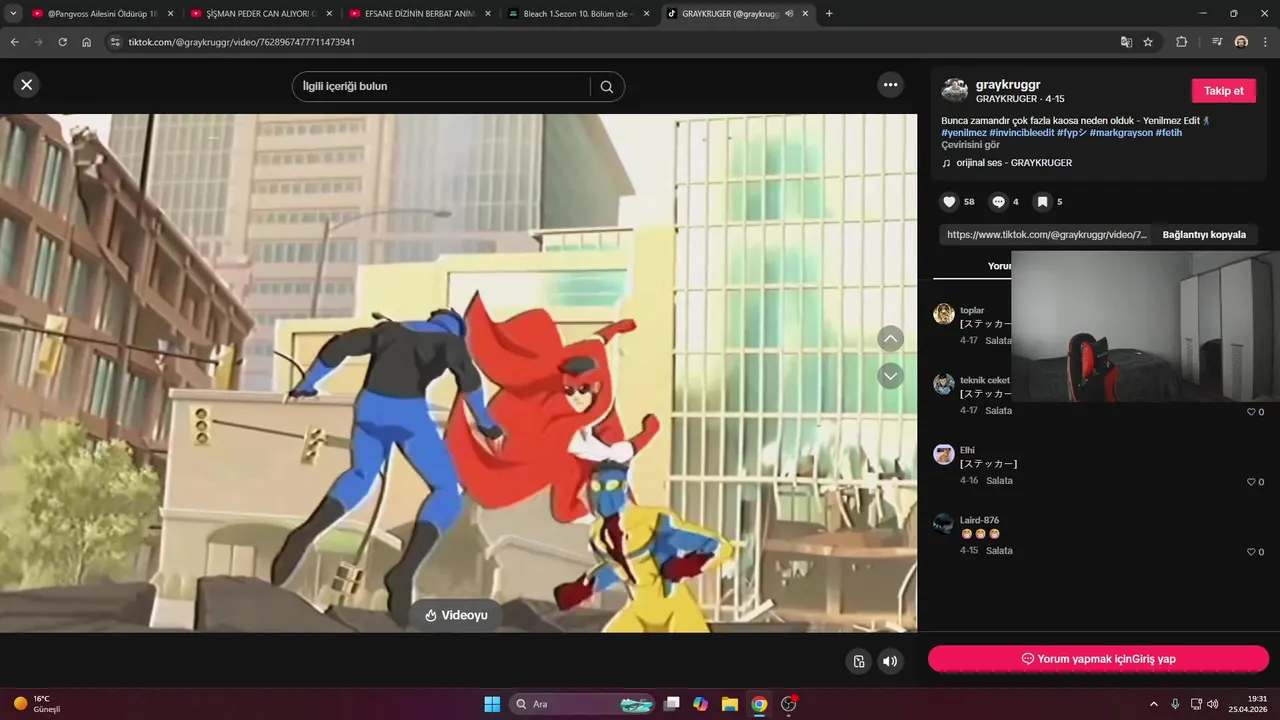Like the video with the heart icon
Screen dimensions: 1280x720
950,201
